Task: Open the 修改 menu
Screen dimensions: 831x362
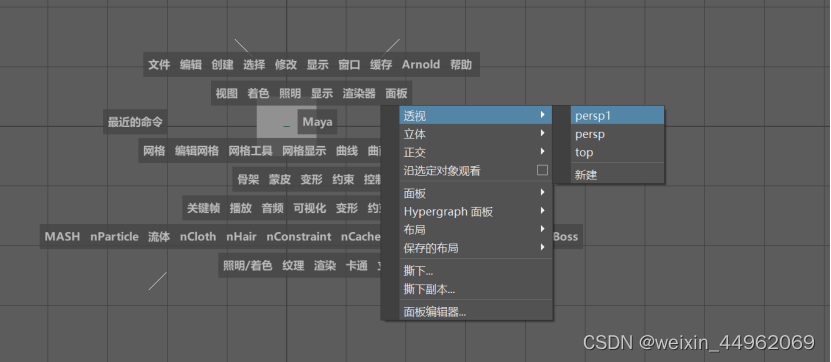Action: coord(286,65)
